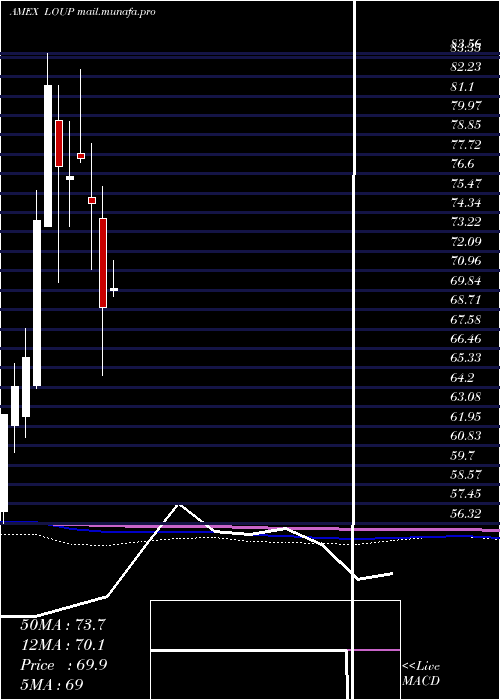Click the 5MA : 69 readout
The image size is (500, 700).
click(52, 685)
